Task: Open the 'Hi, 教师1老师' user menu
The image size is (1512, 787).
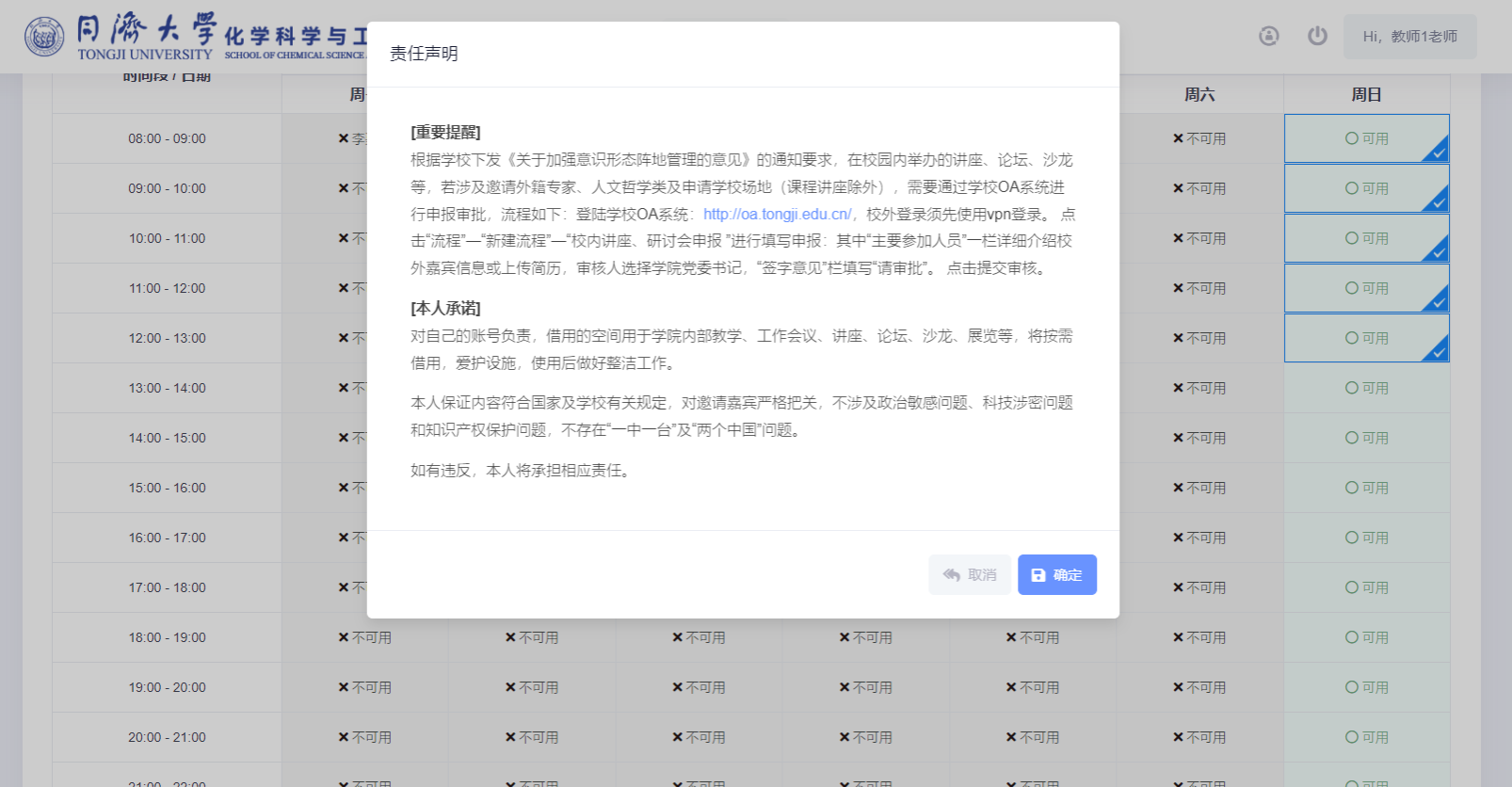Action: pos(1409,37)
